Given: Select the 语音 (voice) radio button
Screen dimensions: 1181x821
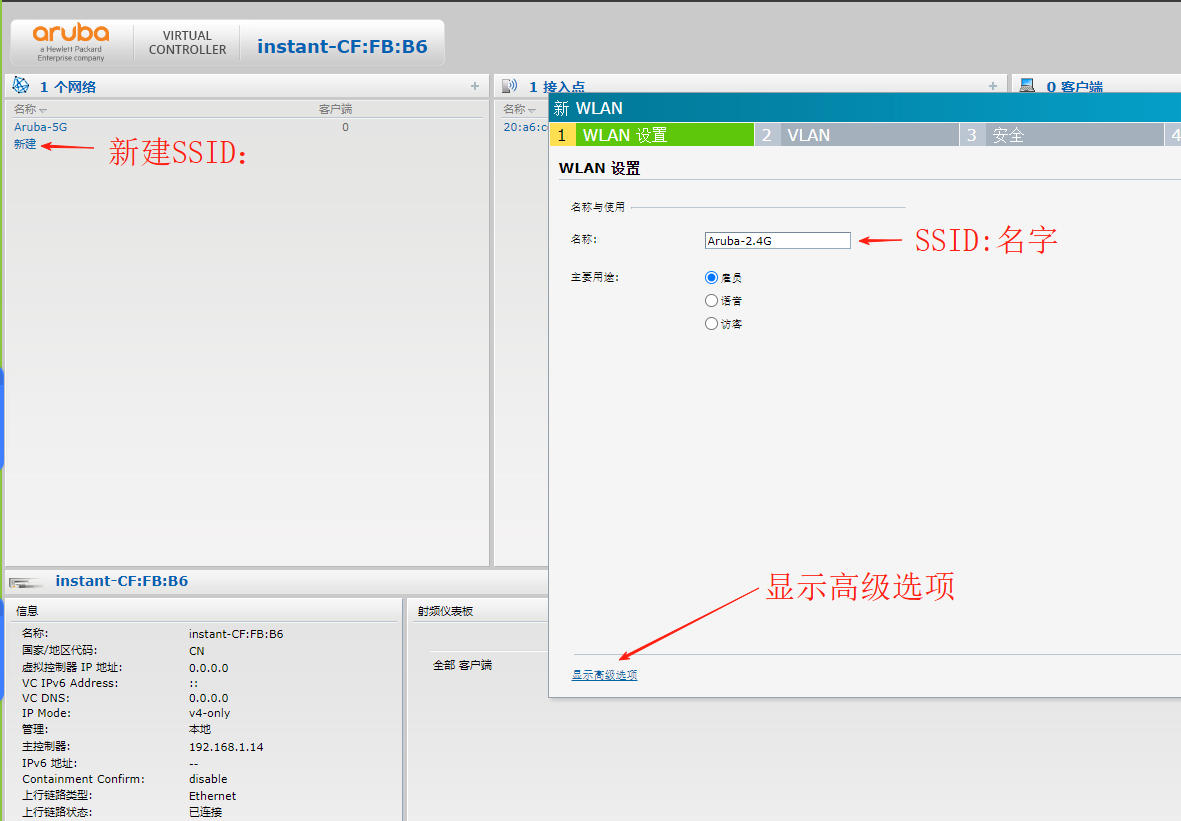Looking at the screenshot, I should (711, 301).
